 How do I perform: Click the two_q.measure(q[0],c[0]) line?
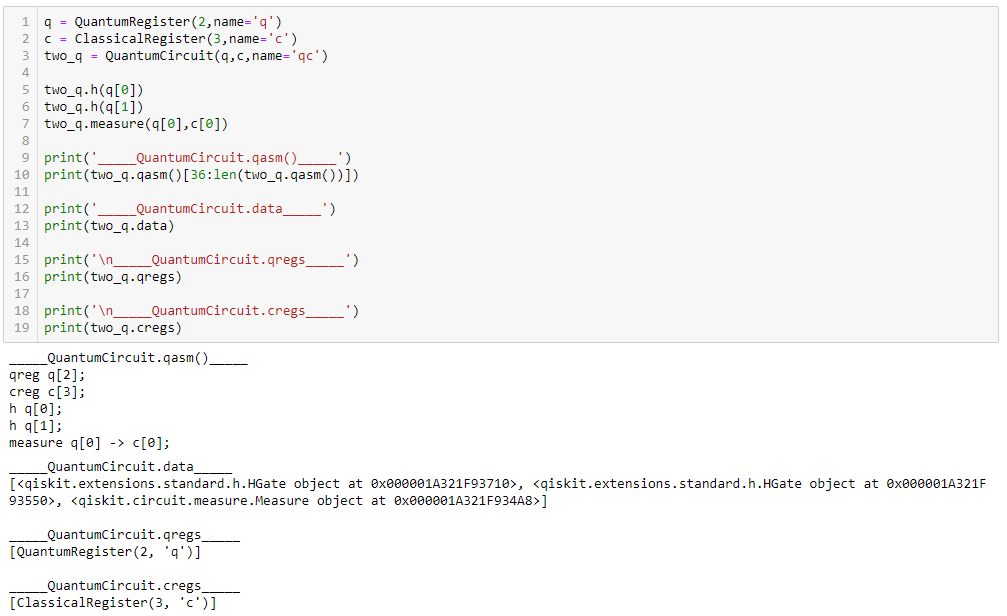136,124
